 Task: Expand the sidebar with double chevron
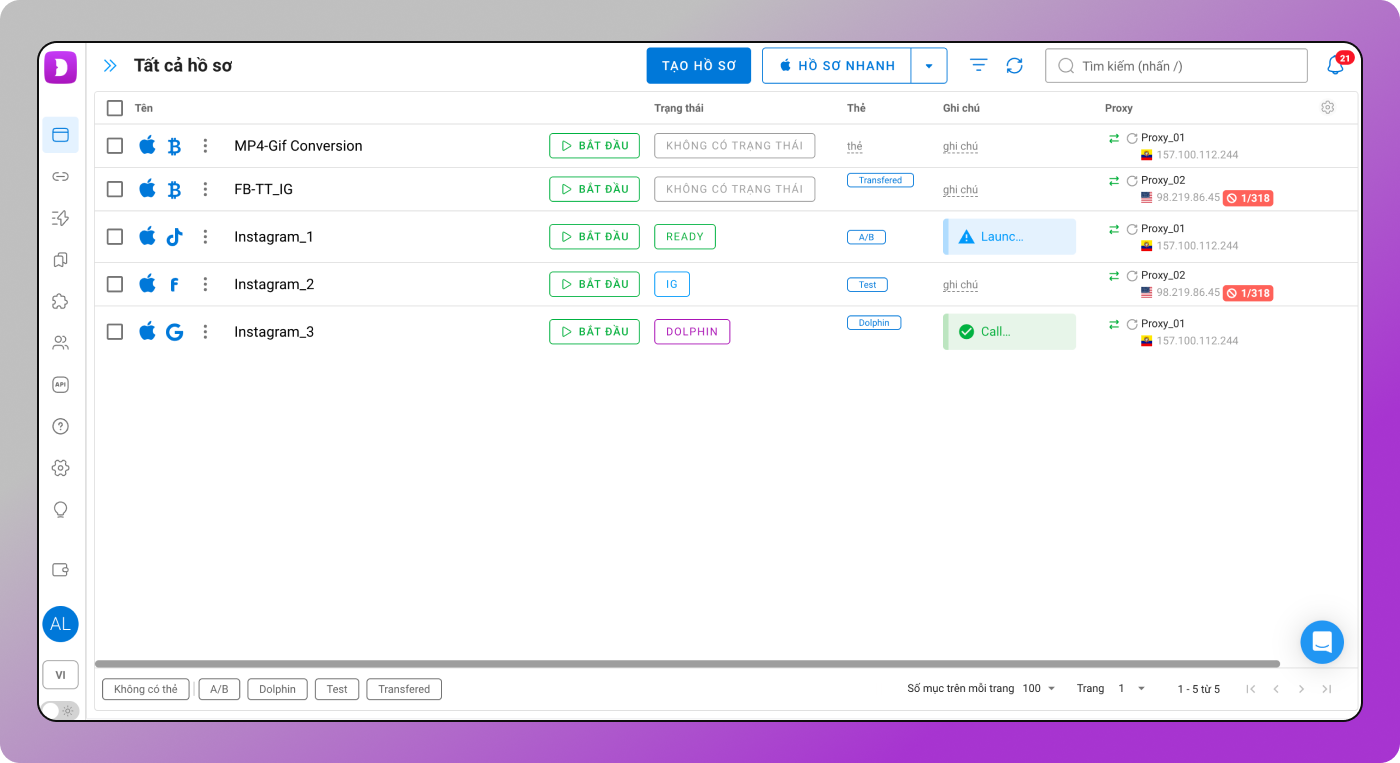110,66
